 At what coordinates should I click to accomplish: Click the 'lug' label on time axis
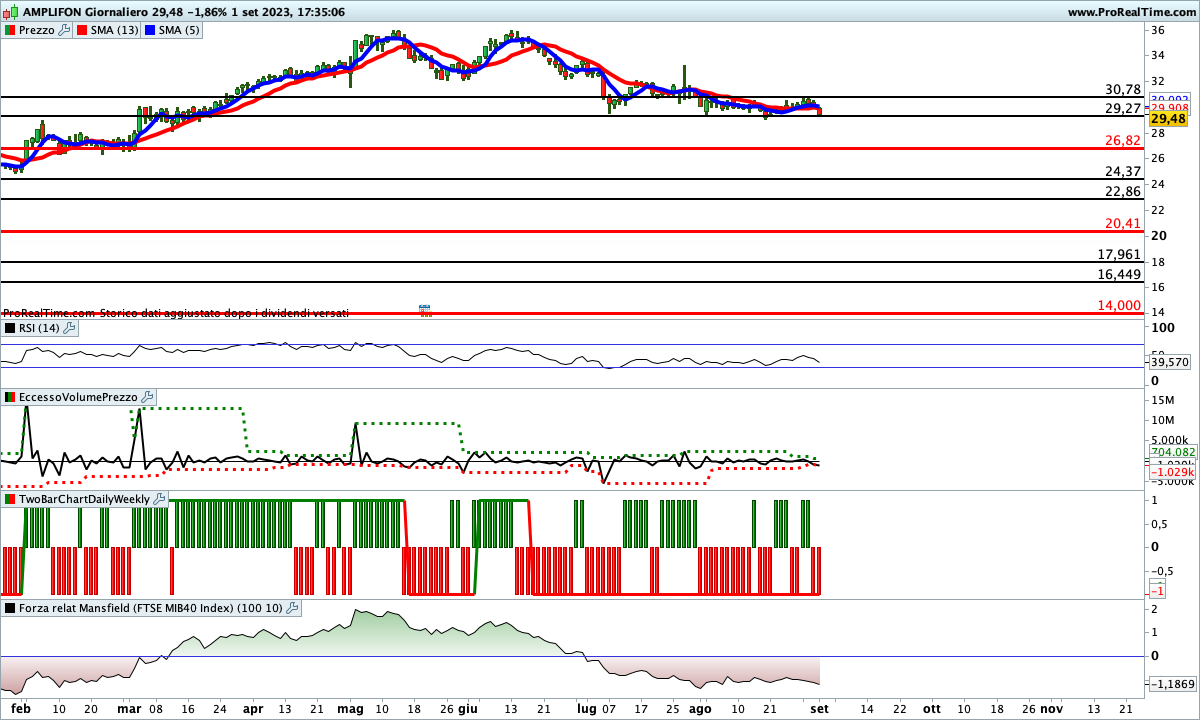[588, 707]
